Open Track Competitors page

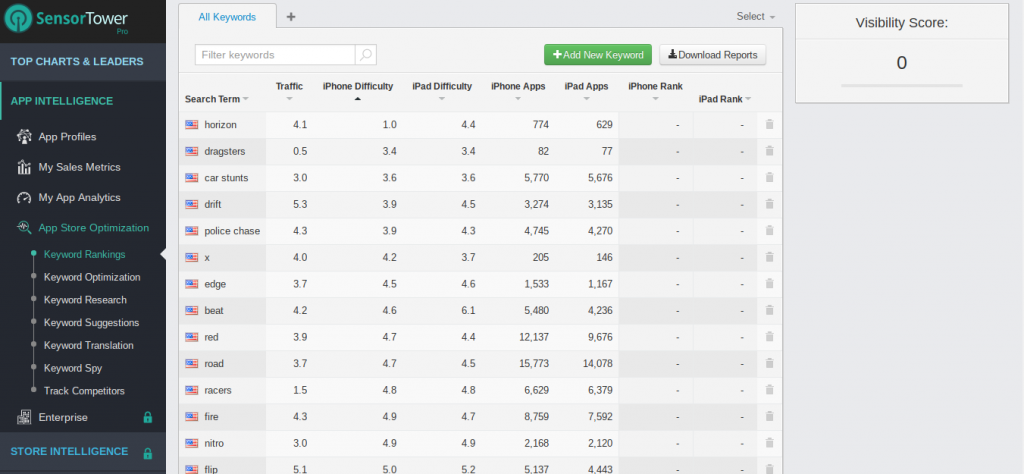(x=84, y=391)
